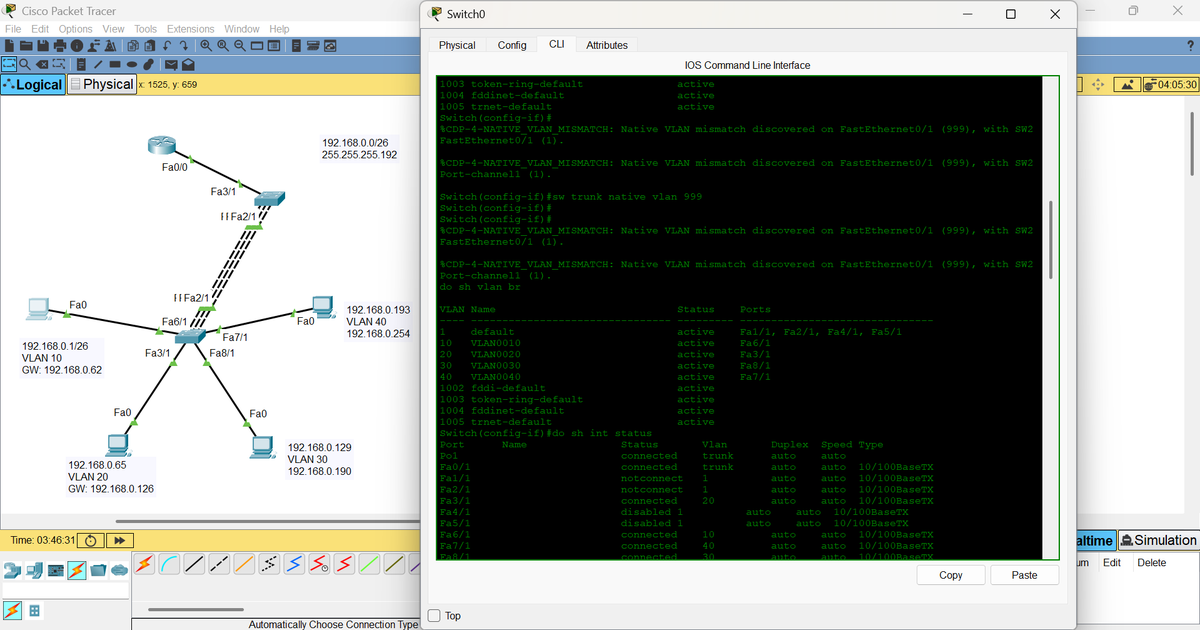Click the Zoom In magnifier icon
The height and width of the screenshot is (630, 1200).
pos(206,46)
